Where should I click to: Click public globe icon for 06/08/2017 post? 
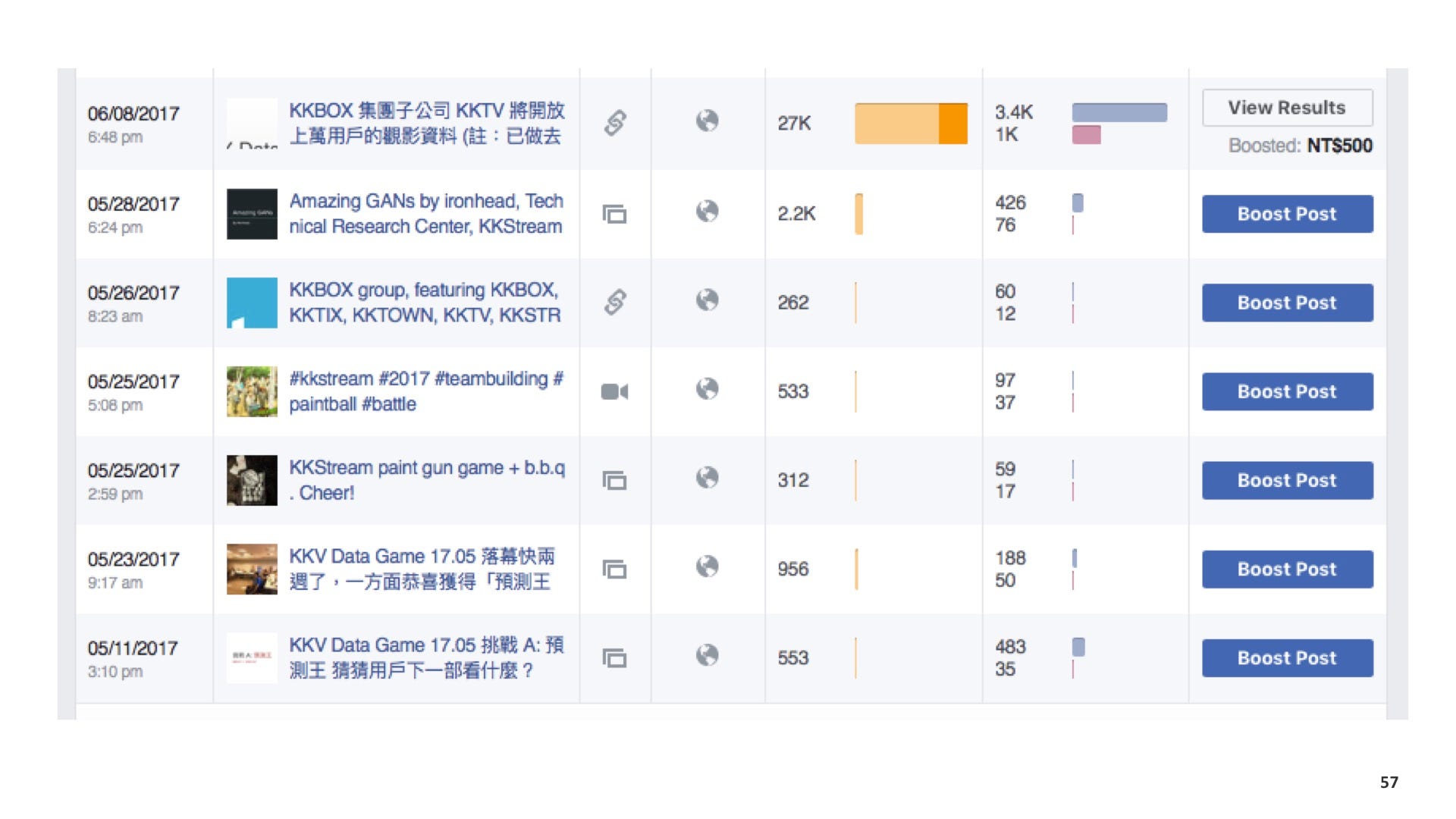pos(707,121)
